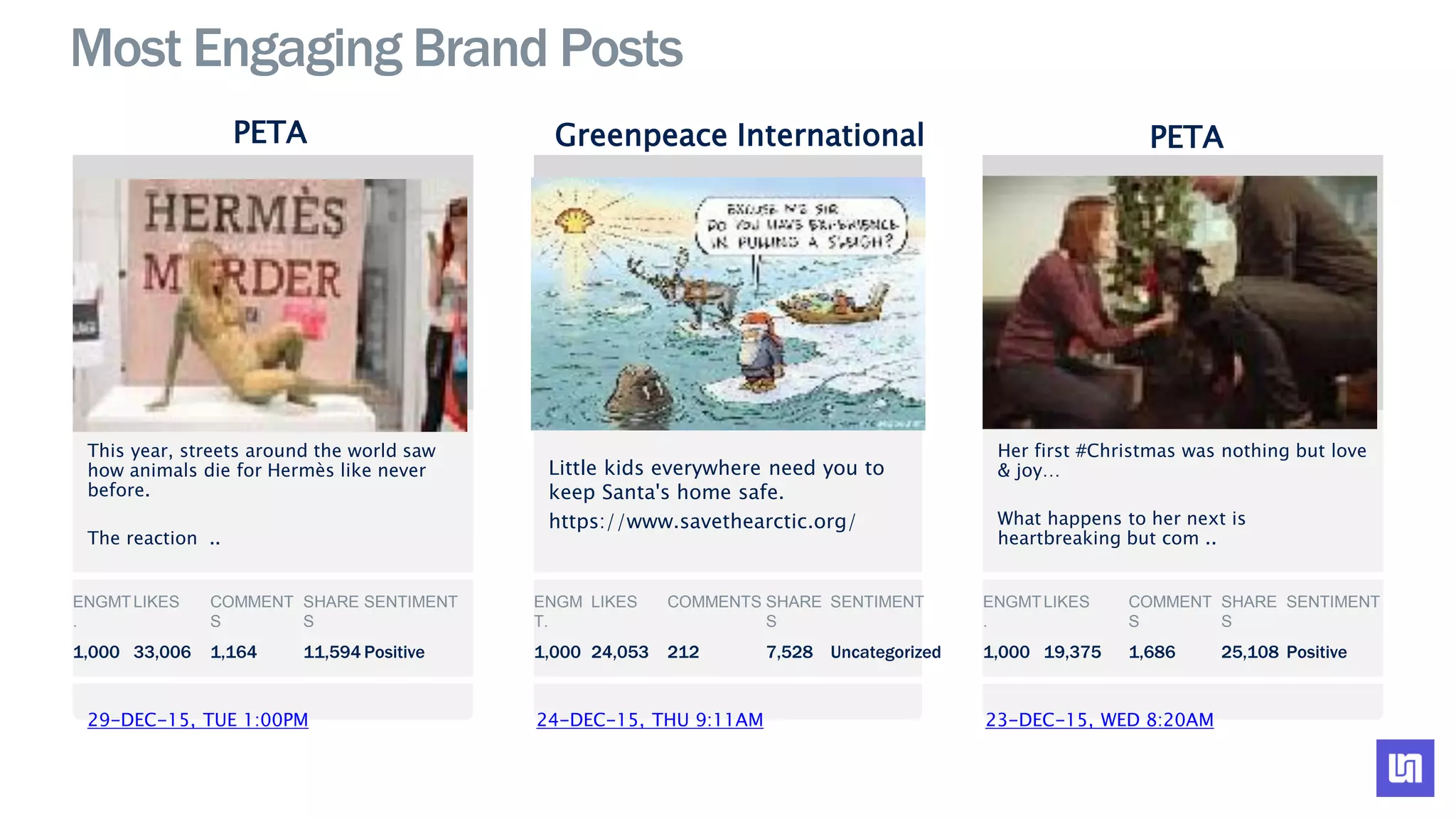Open the Christmas dog photo thumbnail
The width and height of the screenshot is (1456, 819).
pyautogui.click(x=1179, y=302)
